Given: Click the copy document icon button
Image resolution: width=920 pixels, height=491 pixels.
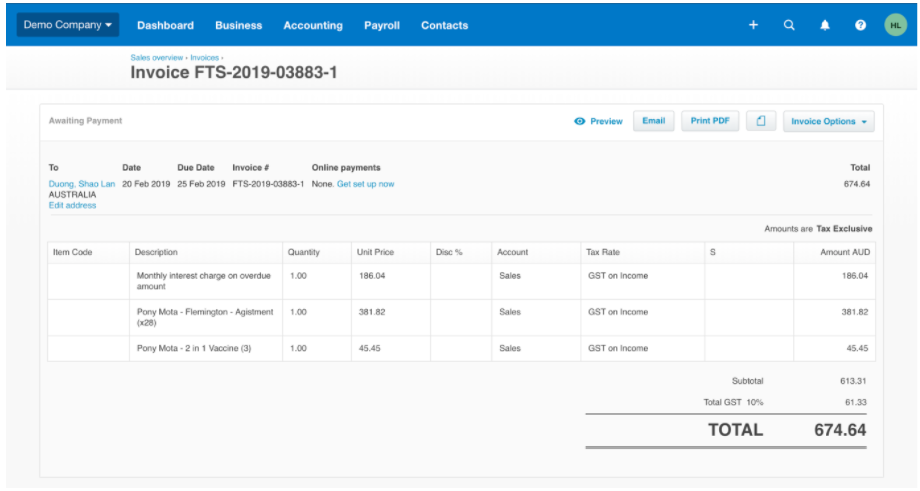Looking at the screenshot, I should (x=761, y=121).
